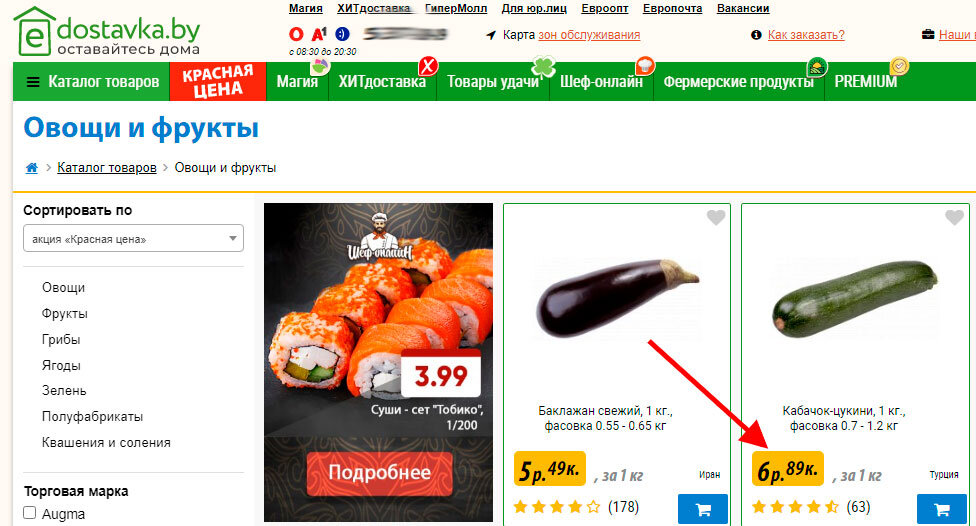
Task: Open Фермерские продукты menu item
Action: [738, 82]
